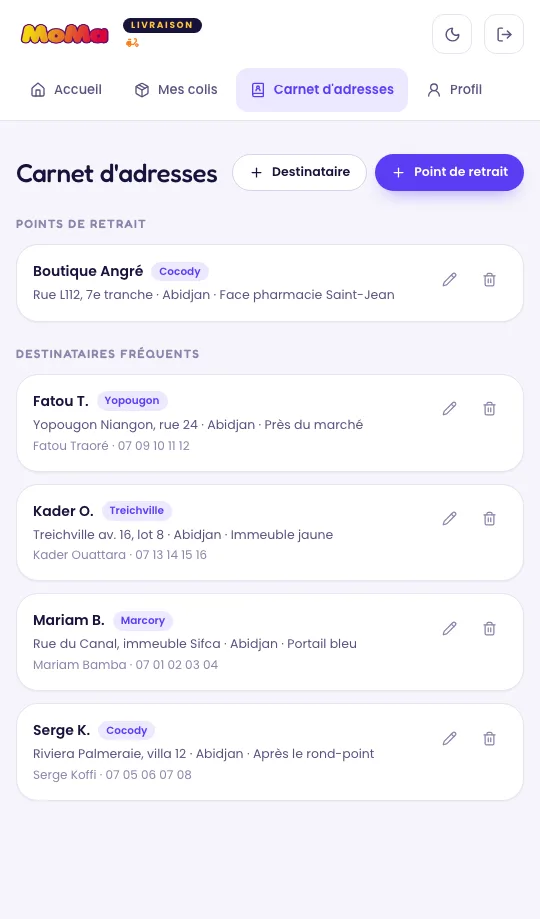Image resolution: width=540 pixels, height=919 pixels.
Task: Edit the Serge K. recipient entry
Action: pos(450,738)
